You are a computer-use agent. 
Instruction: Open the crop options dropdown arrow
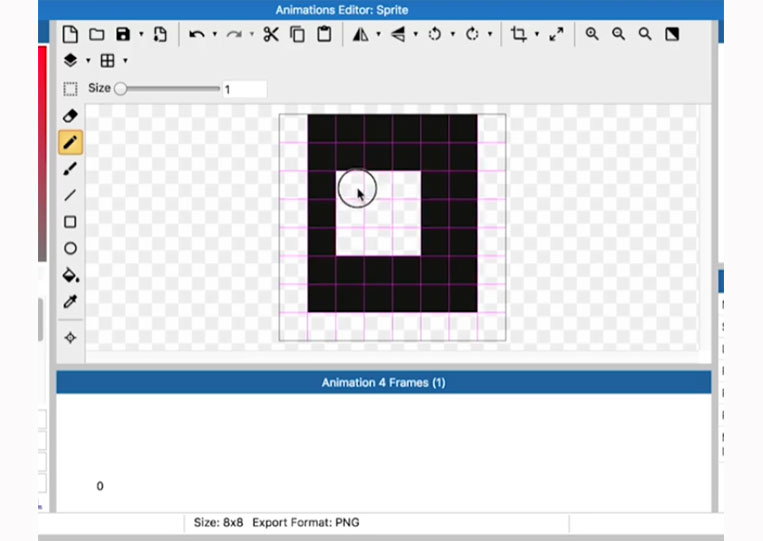click(537, 34)
